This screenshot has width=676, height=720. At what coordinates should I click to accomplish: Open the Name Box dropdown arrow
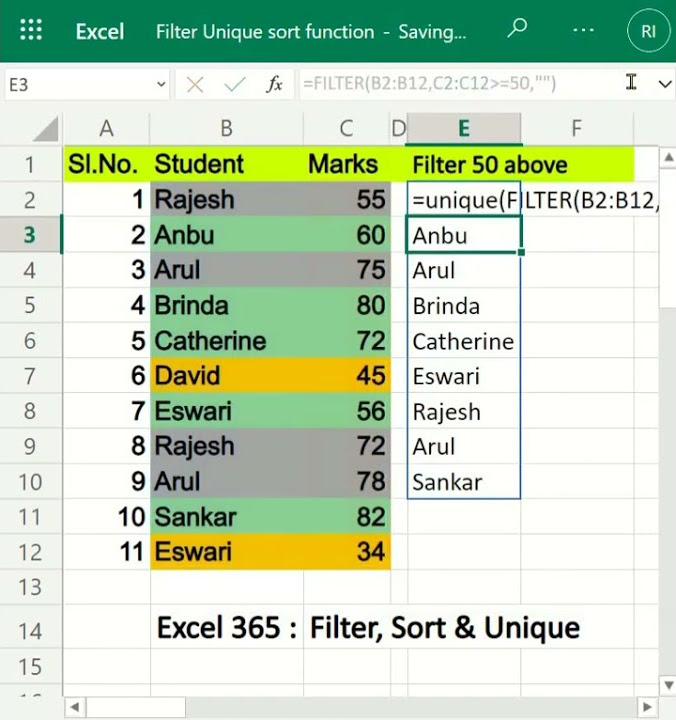(161, 84)
